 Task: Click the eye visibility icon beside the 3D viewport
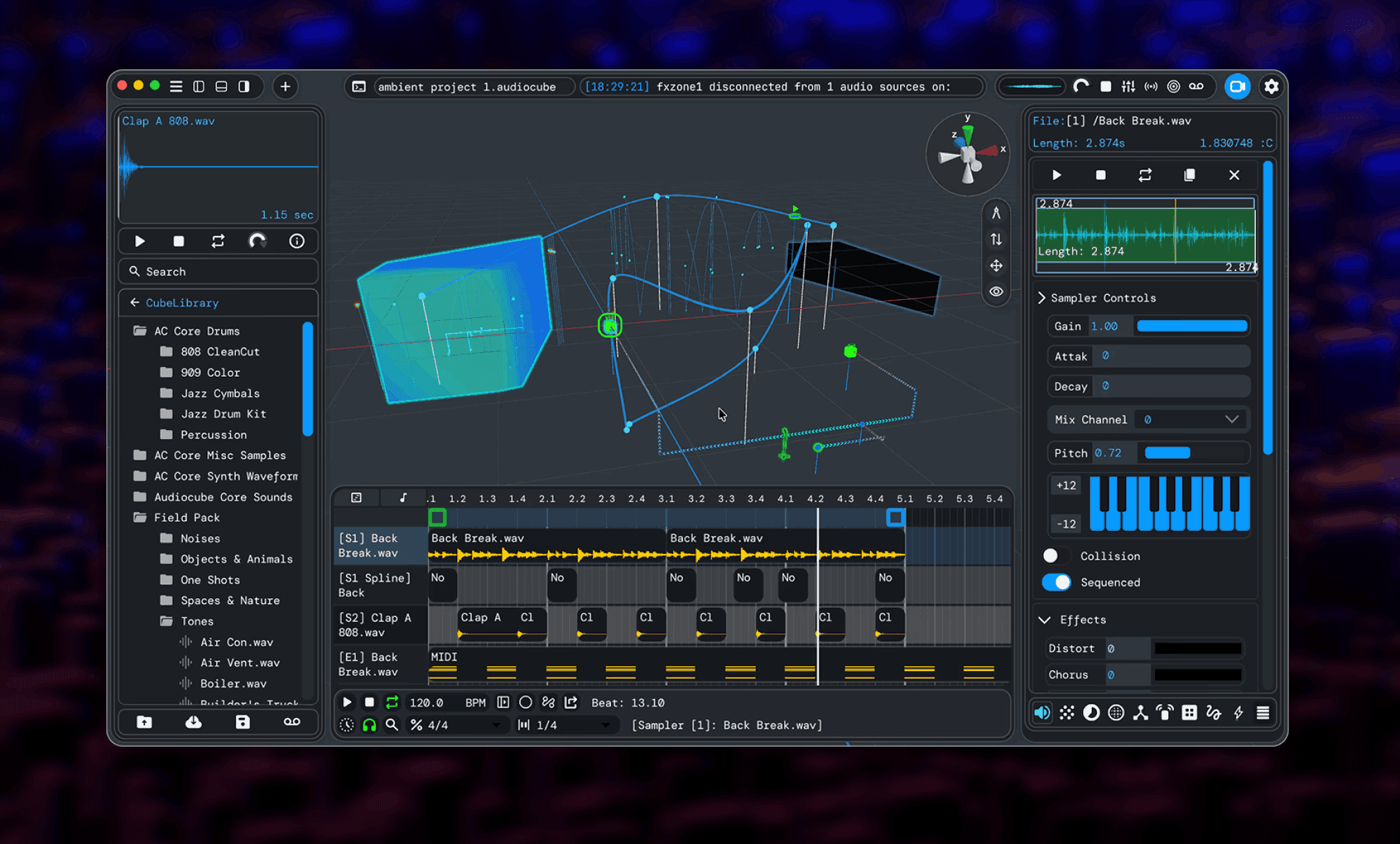996,291
